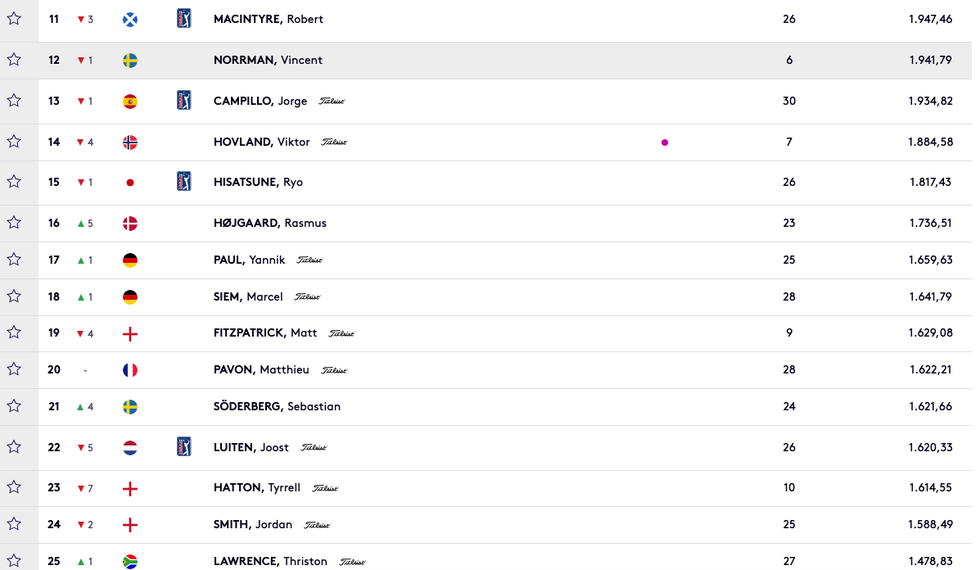Image resolution: width=980 pixels, height=570 pixels.
Task: Click Paul, Yannik points value 1.659,63
Action: tap(930, 260)
